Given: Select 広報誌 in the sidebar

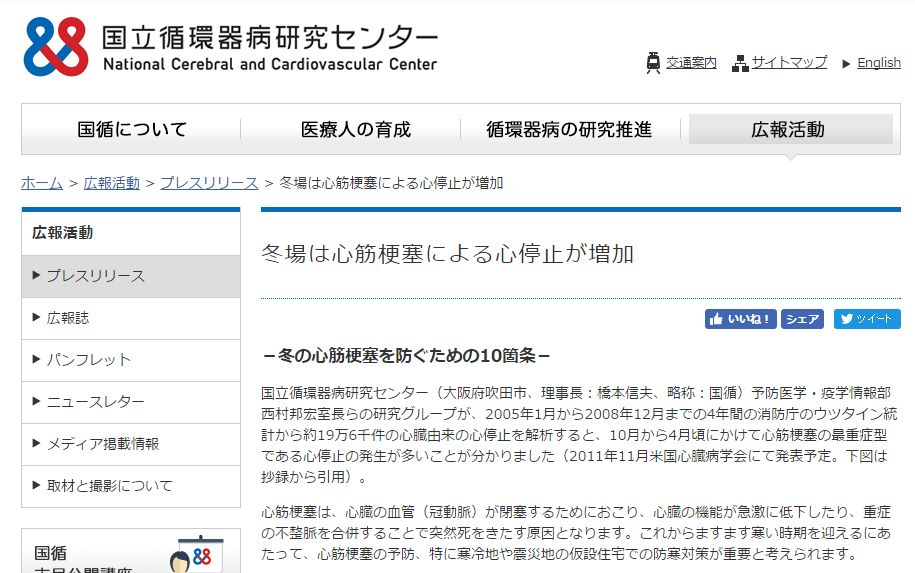Looking at the screenshot, I should (131, 318).
